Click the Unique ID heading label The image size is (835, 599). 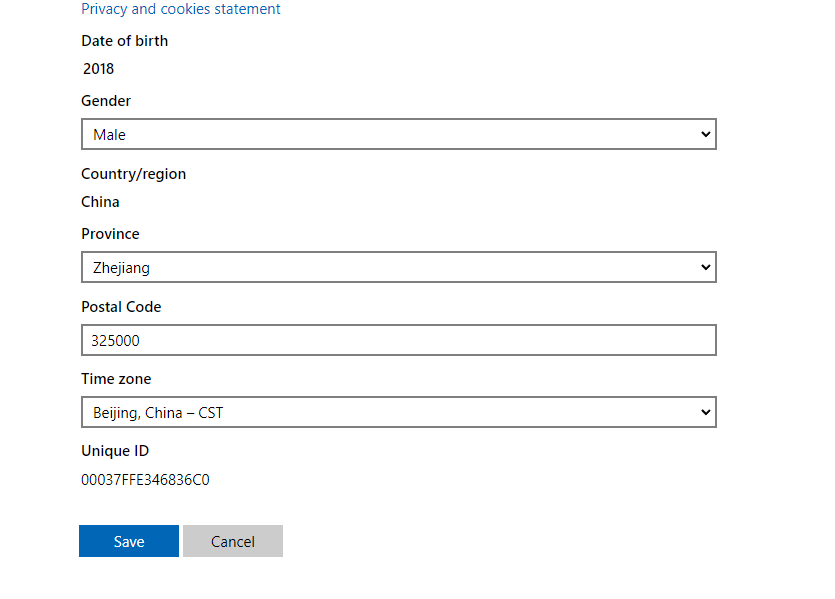[x=115, y=451]
